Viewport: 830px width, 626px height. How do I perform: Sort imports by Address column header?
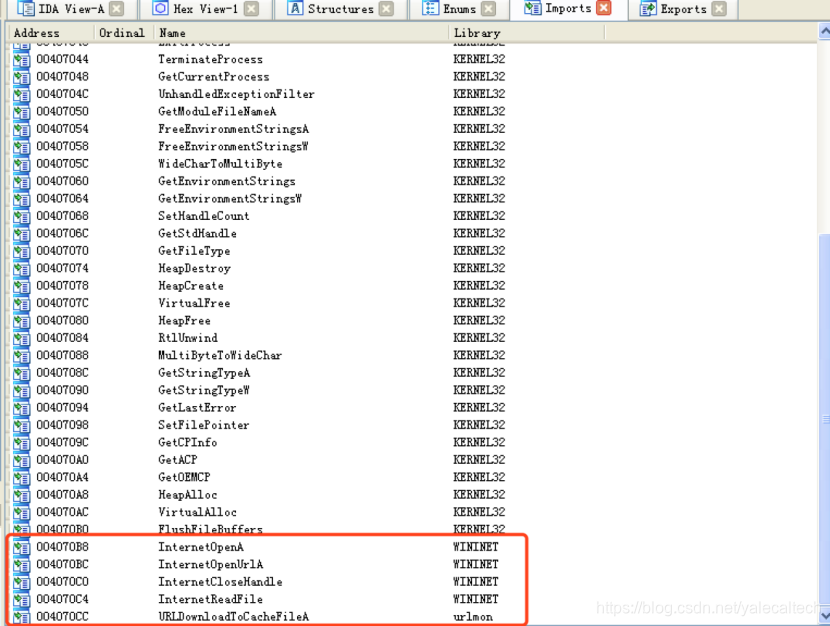[x=51, y=33]
